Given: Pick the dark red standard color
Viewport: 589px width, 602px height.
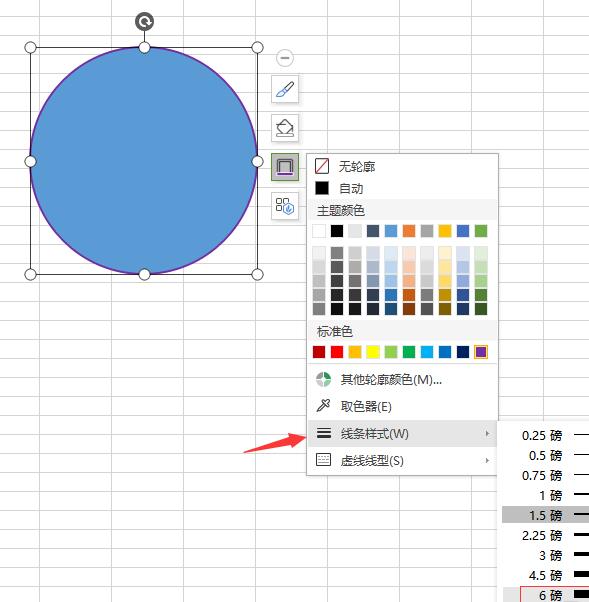Looking at the screenshot, I should pos(319,352).
